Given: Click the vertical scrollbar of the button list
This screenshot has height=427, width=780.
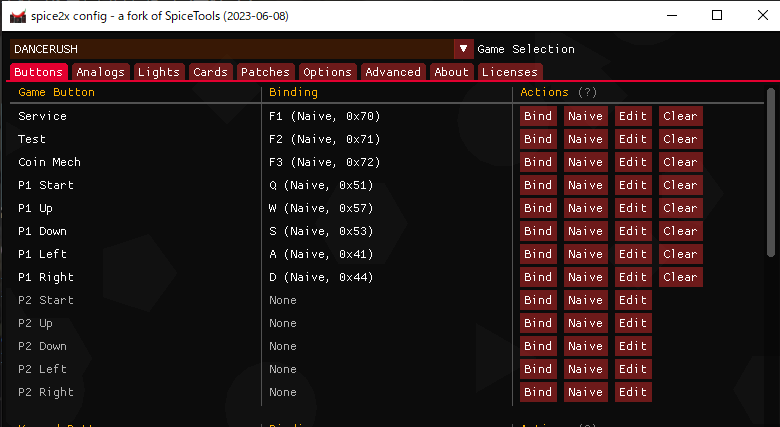Looking at the screenshot, I should tap(771, 170).
